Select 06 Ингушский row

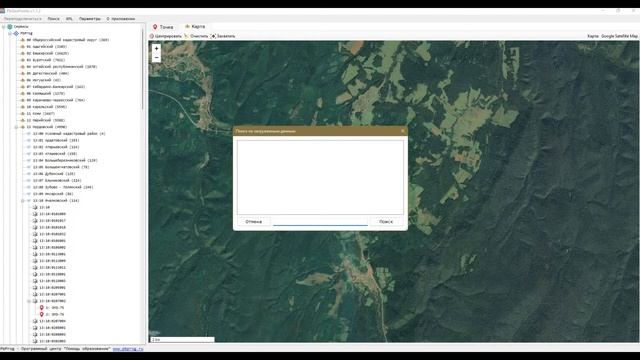coord(44,80)
